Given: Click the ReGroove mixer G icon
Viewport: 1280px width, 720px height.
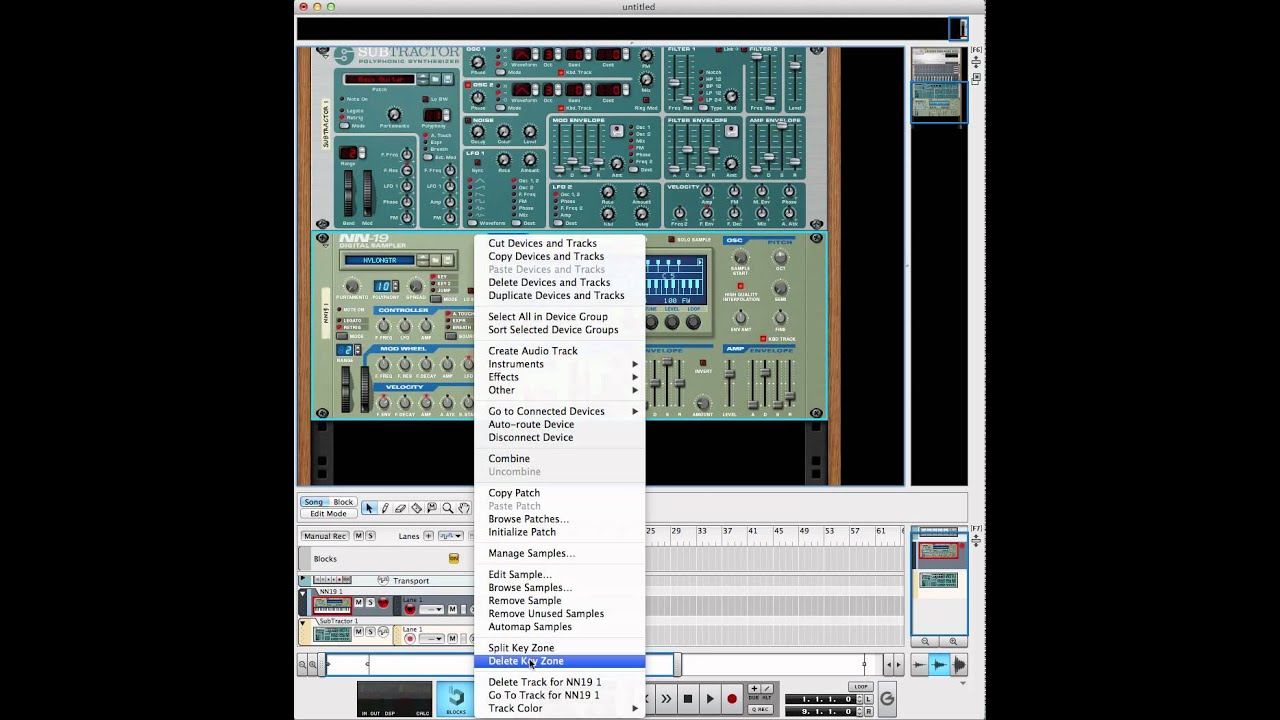Looking at the screenshot, I should (x=887, y=699).
